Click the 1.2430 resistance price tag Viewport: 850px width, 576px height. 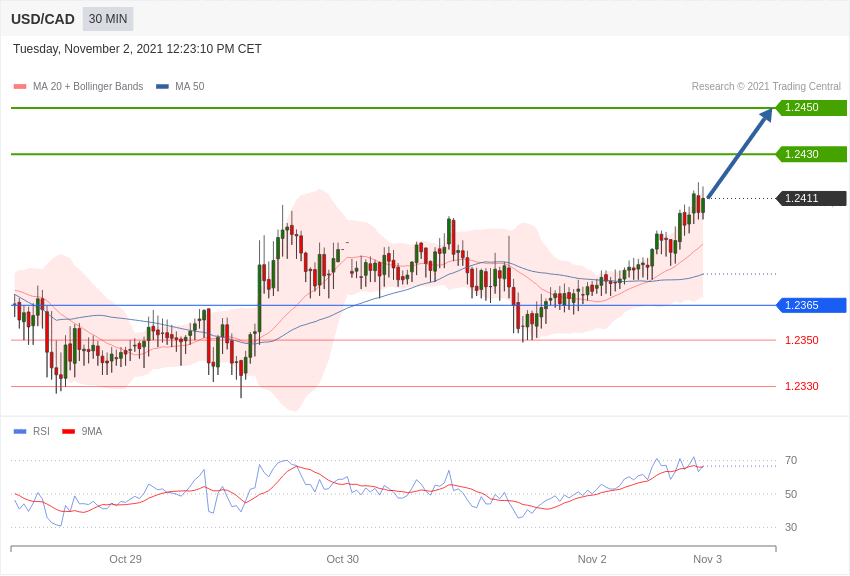click(x=811, y=154)
